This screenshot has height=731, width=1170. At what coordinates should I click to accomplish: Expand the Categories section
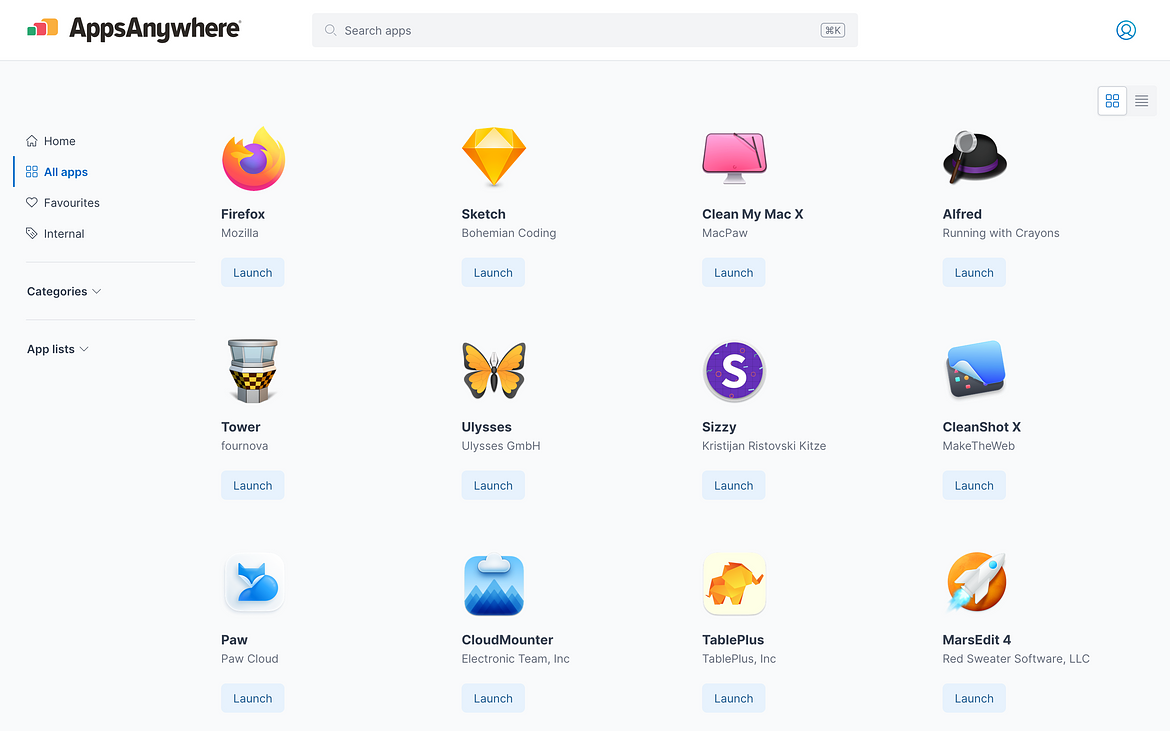click(64, 291)
